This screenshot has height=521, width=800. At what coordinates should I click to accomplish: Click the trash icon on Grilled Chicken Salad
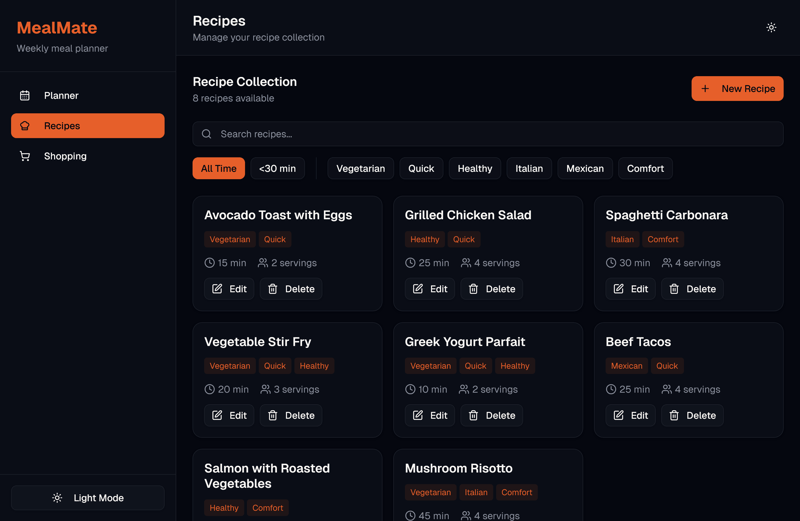click(474, 289)
